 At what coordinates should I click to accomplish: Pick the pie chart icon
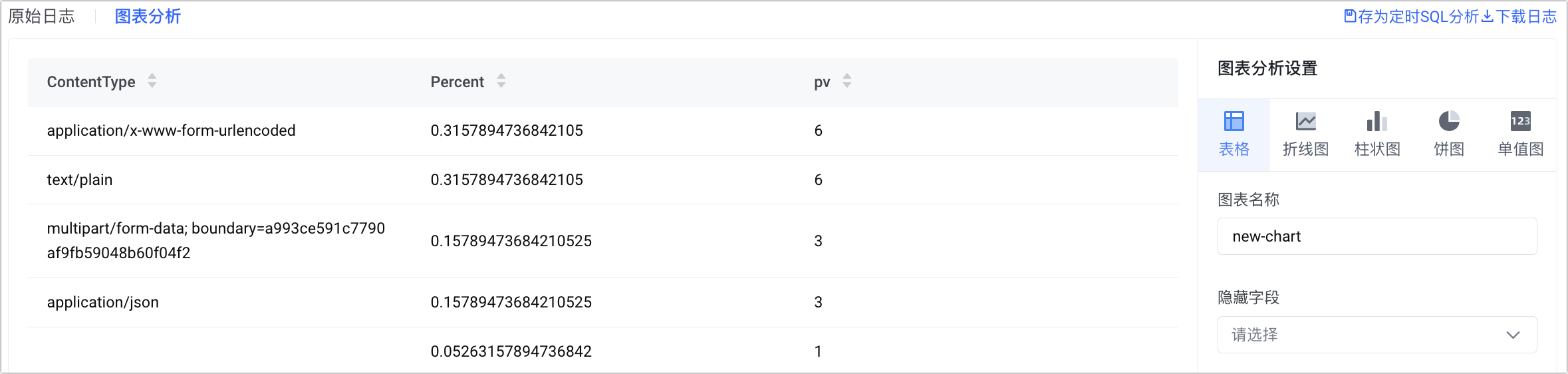coord(1449,122)
